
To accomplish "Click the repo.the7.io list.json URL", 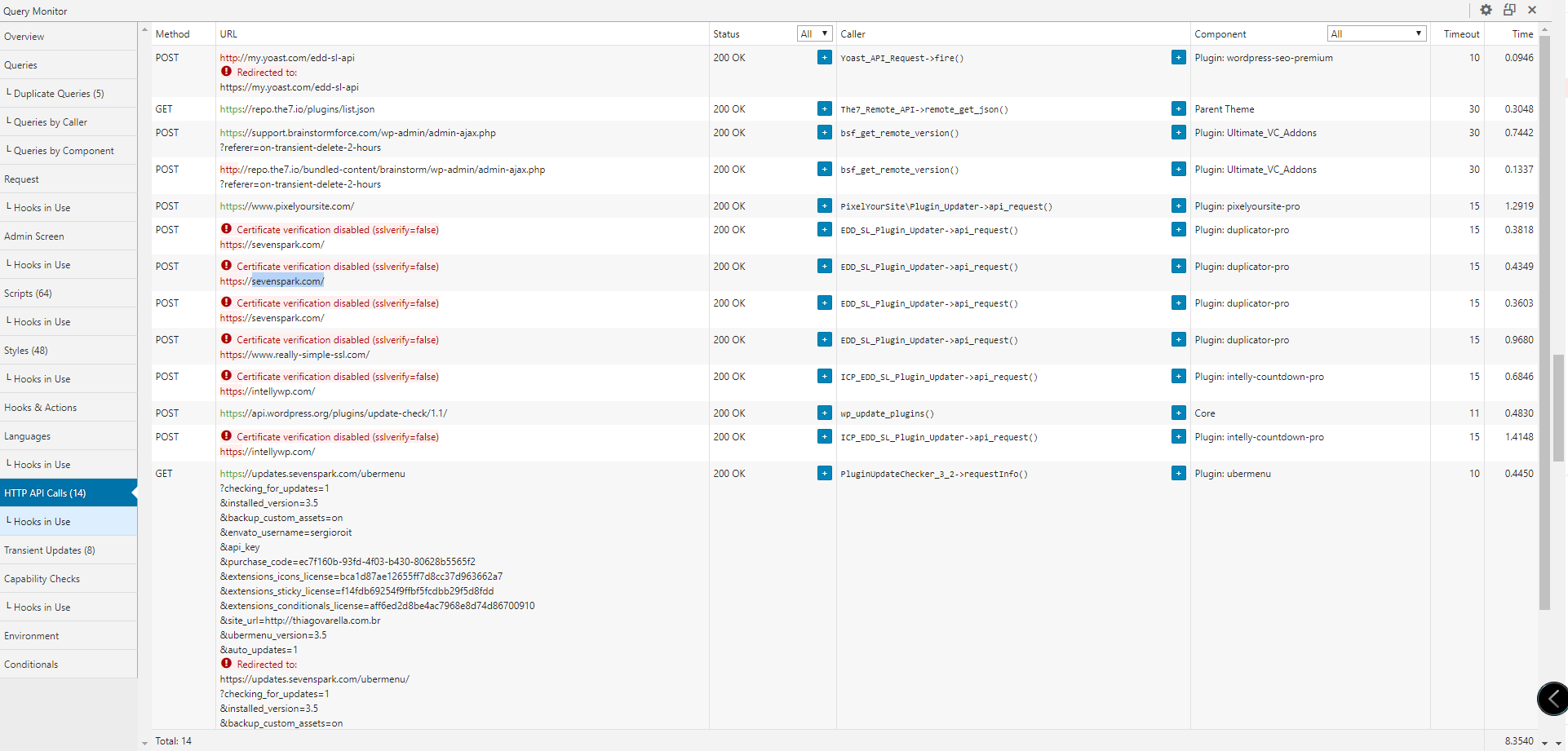I will coord(297,109).
